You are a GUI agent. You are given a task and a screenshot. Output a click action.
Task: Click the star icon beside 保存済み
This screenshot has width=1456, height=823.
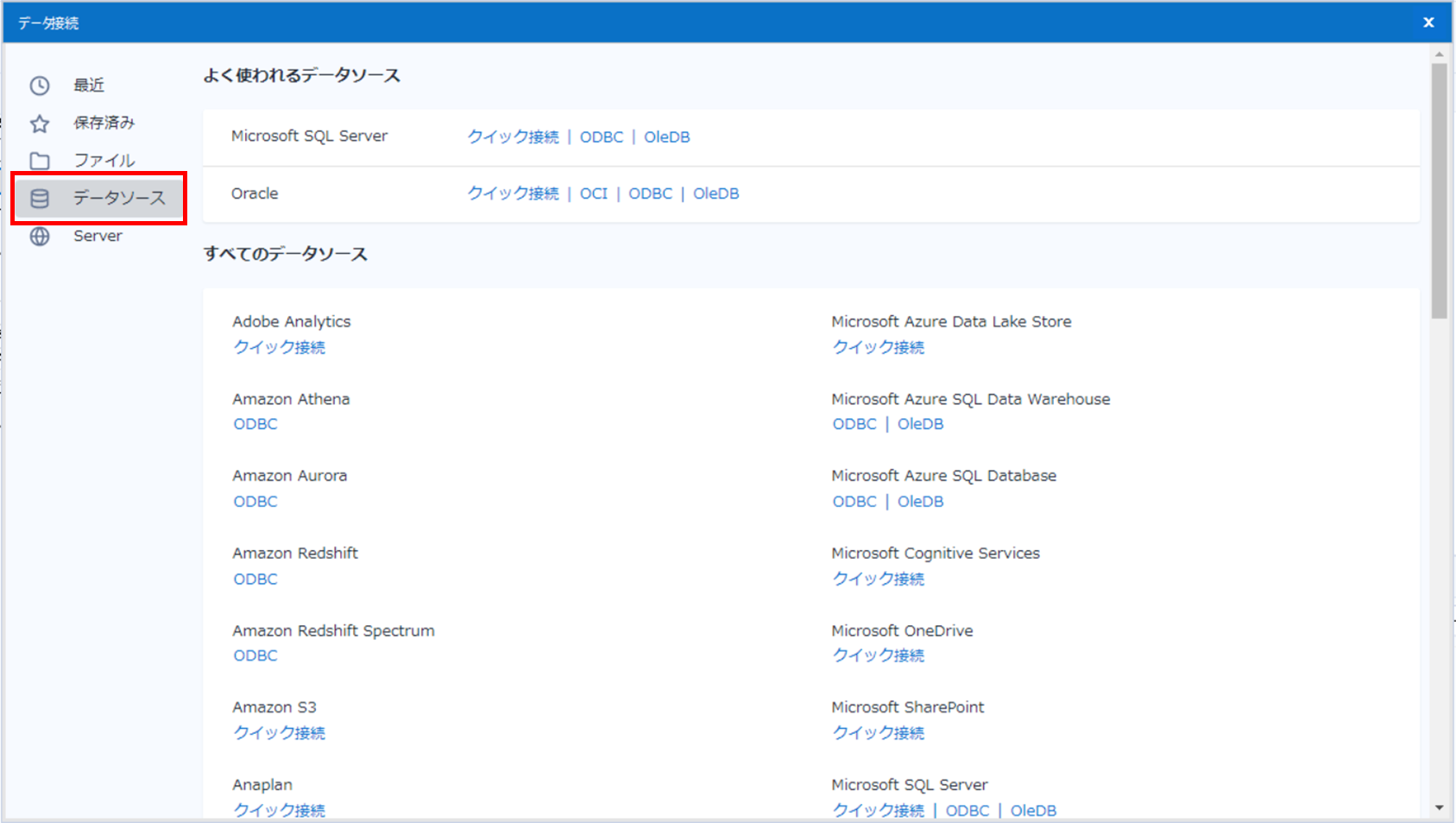point(40,123)
